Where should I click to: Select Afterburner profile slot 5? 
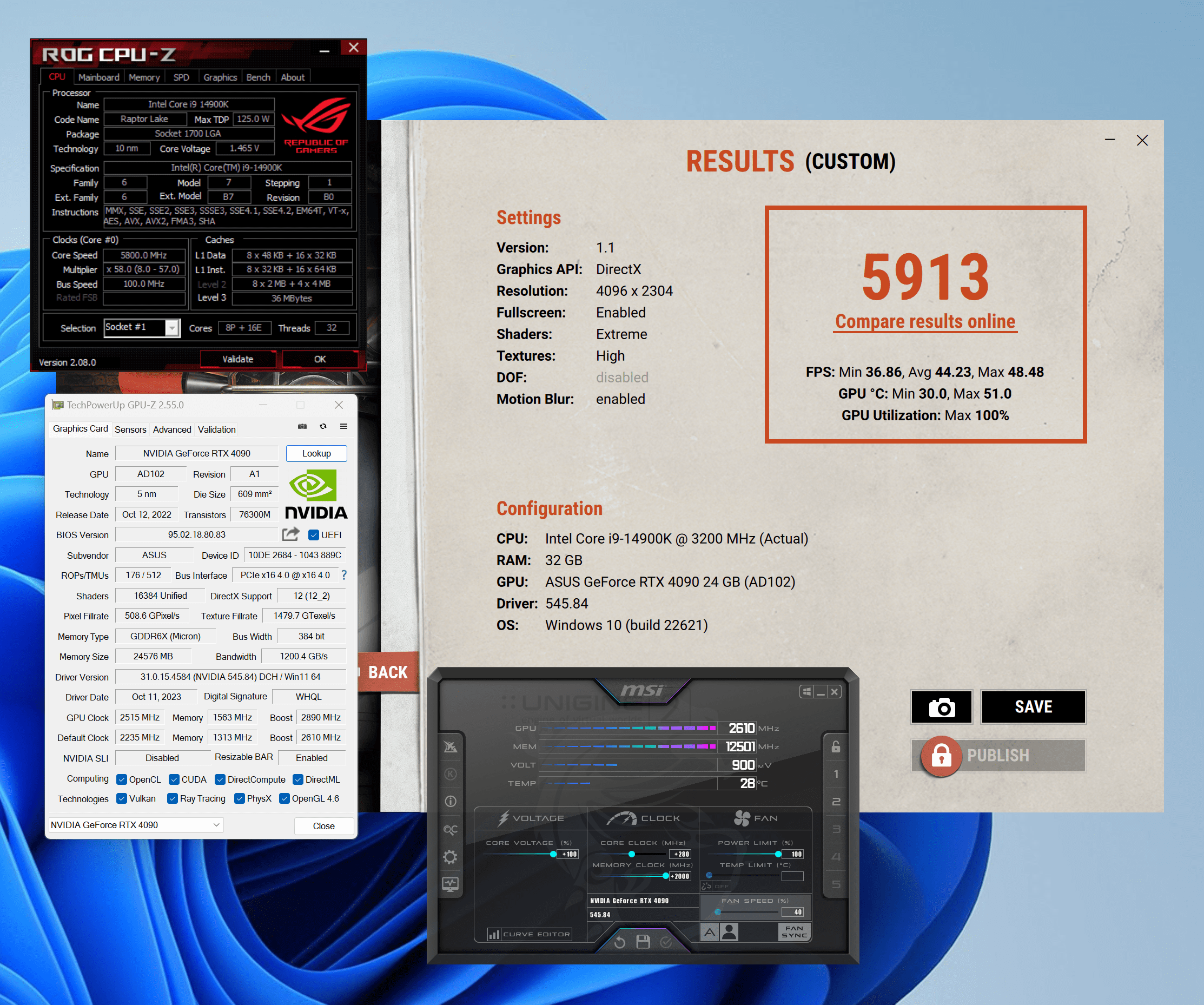pyautogui.click(x=836, y=884)
